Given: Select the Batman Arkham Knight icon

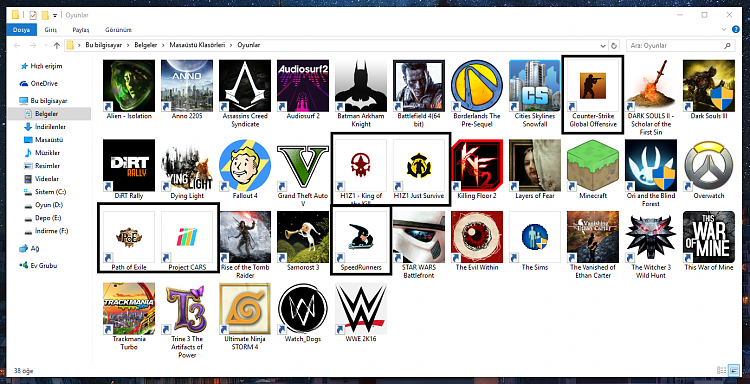Looking at the screenshot, I should 361,86.
